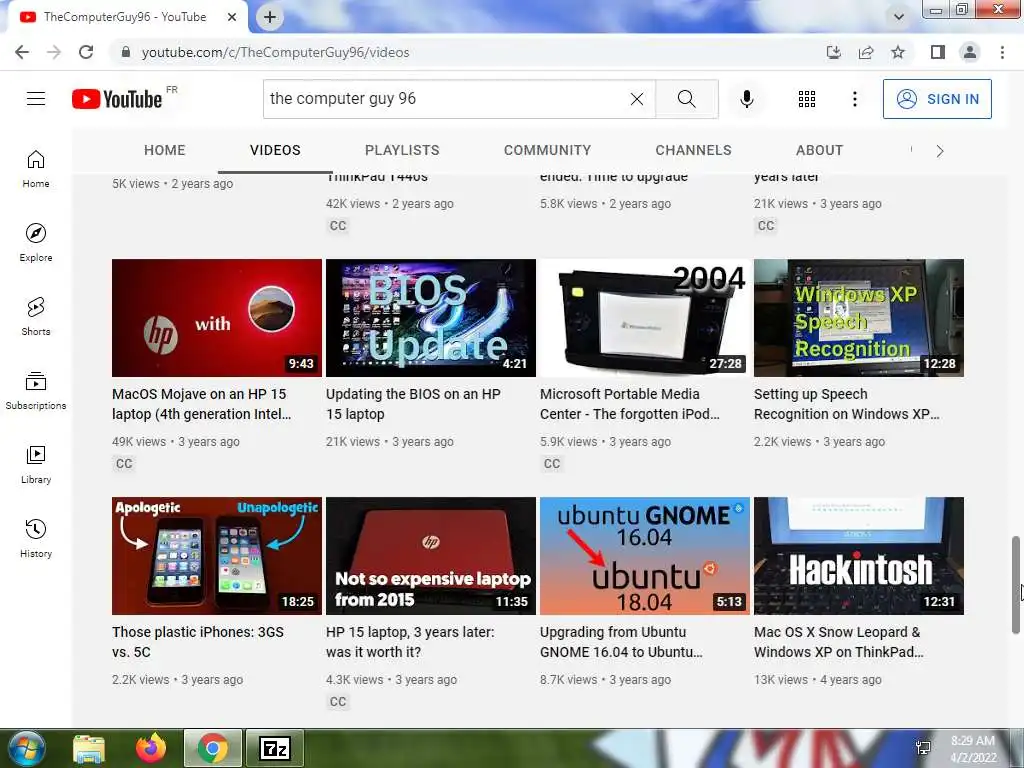This screenshot has height=768, width=1024.
Task: Open Ubuntu GNOME 16.04 upgrade thumbnail
Action: click(645, 556)
